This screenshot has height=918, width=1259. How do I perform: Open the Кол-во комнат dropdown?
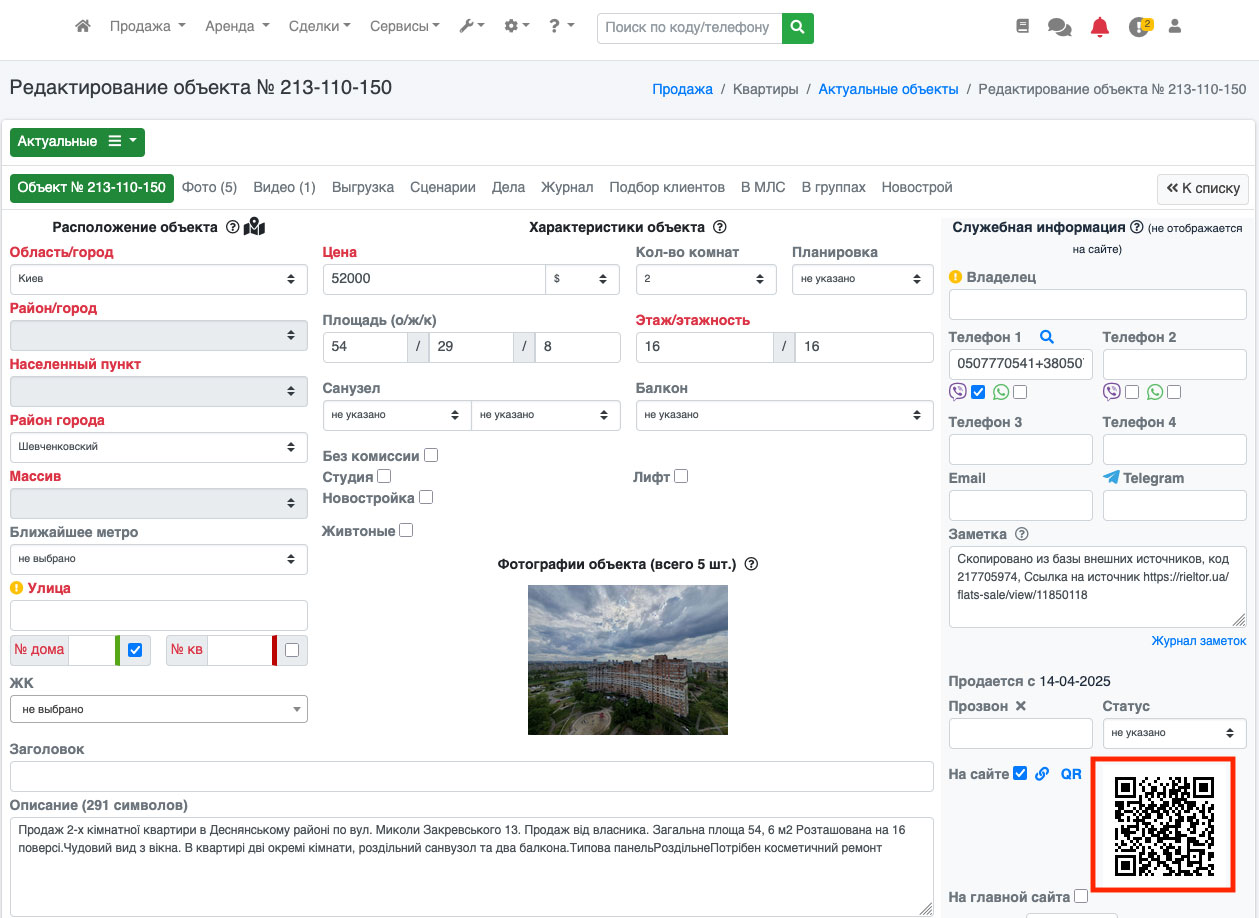point(706,279)
